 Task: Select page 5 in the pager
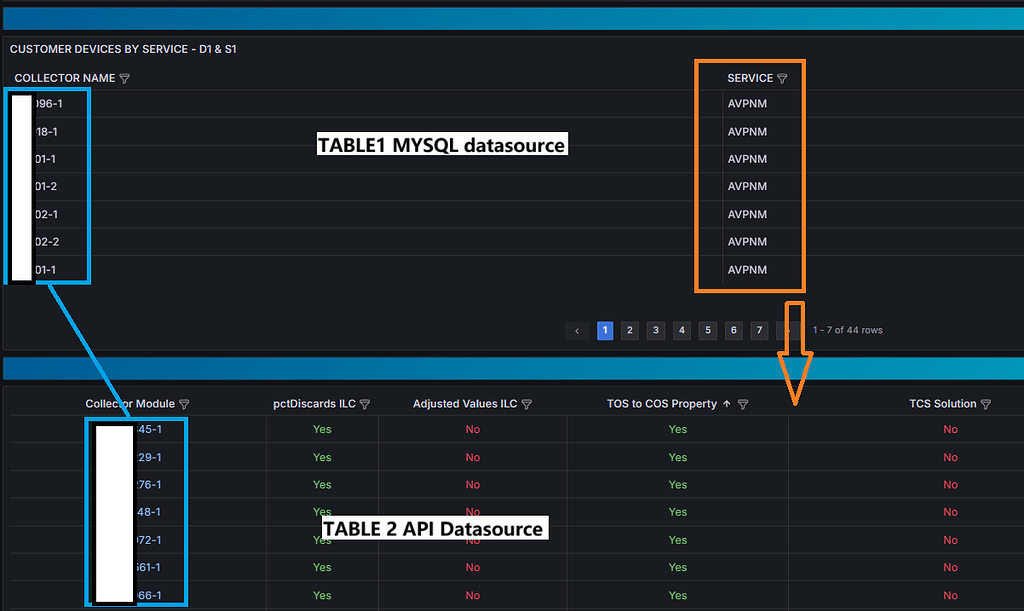(707, 330)
